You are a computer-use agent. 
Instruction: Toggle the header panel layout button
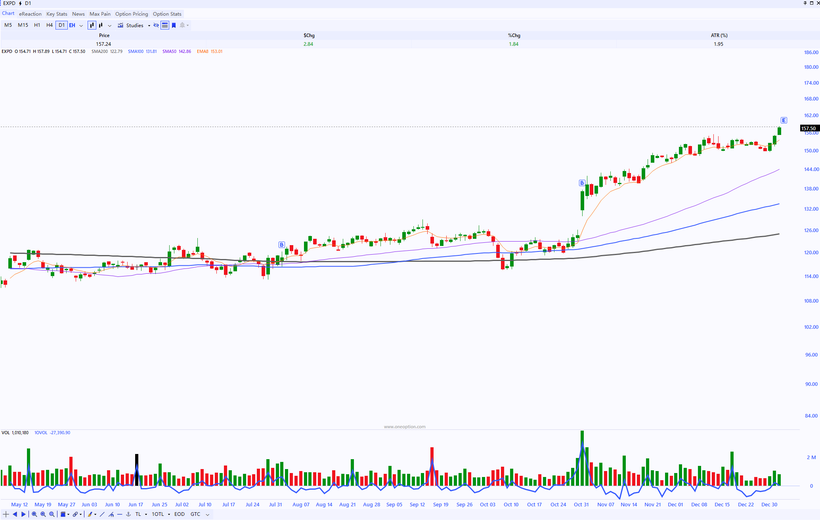[165, 25]
